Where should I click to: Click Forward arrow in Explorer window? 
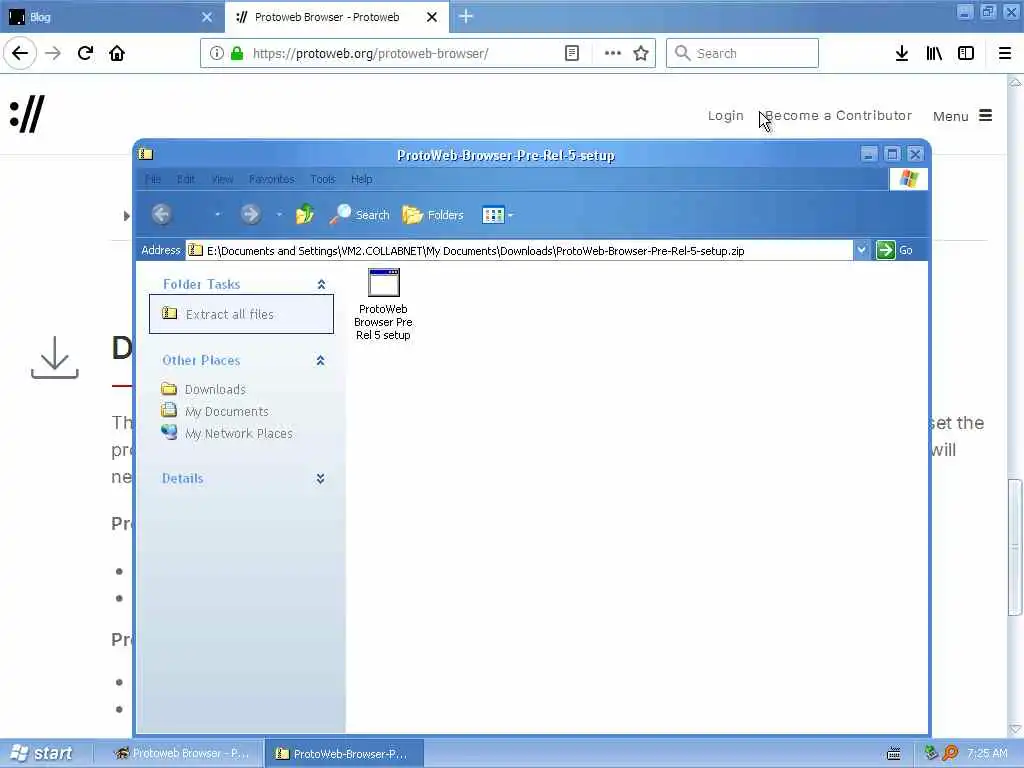coord(250,214)
